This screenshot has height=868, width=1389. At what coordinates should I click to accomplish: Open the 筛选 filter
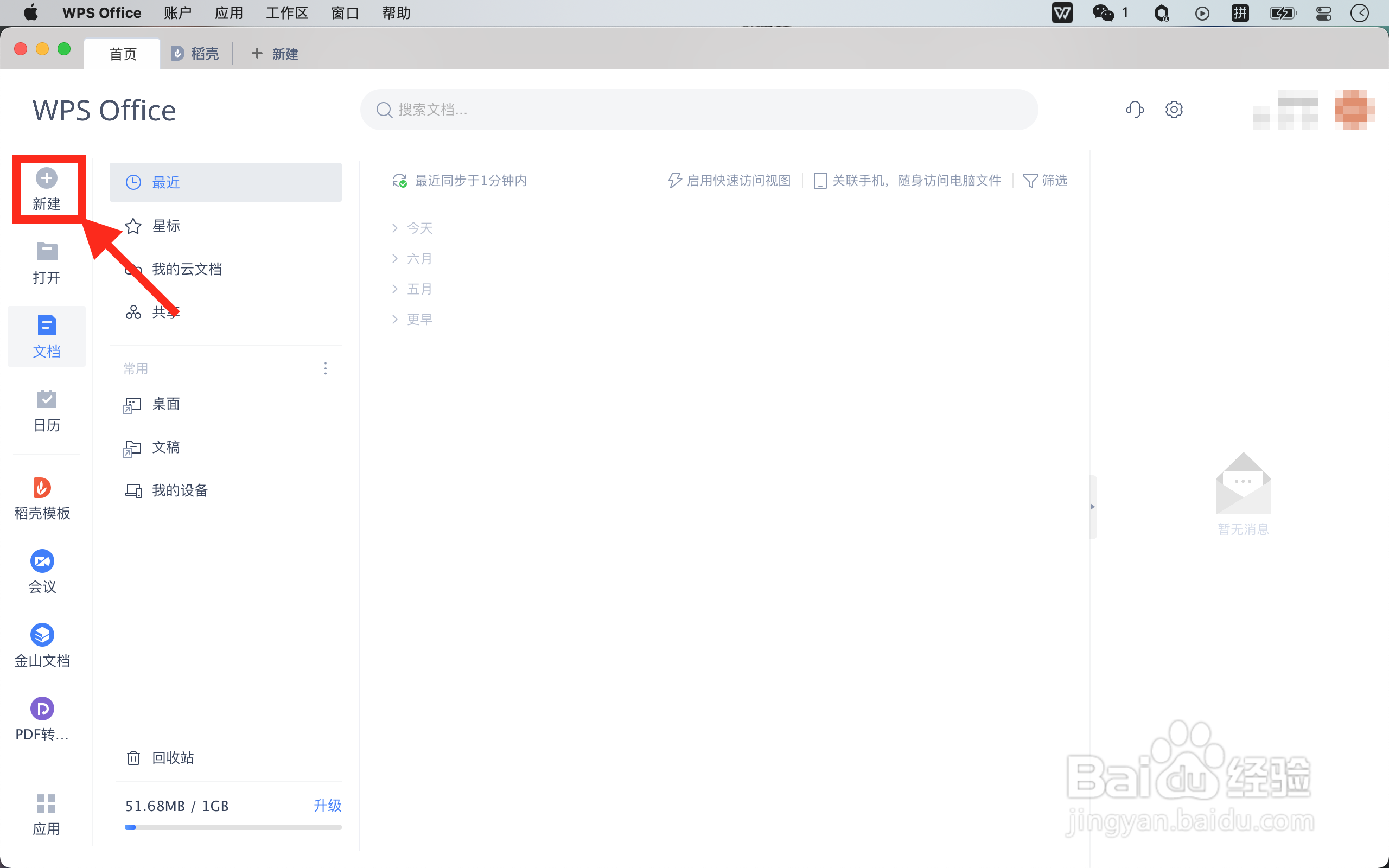pyautogui.click(x=1045, y=180)
